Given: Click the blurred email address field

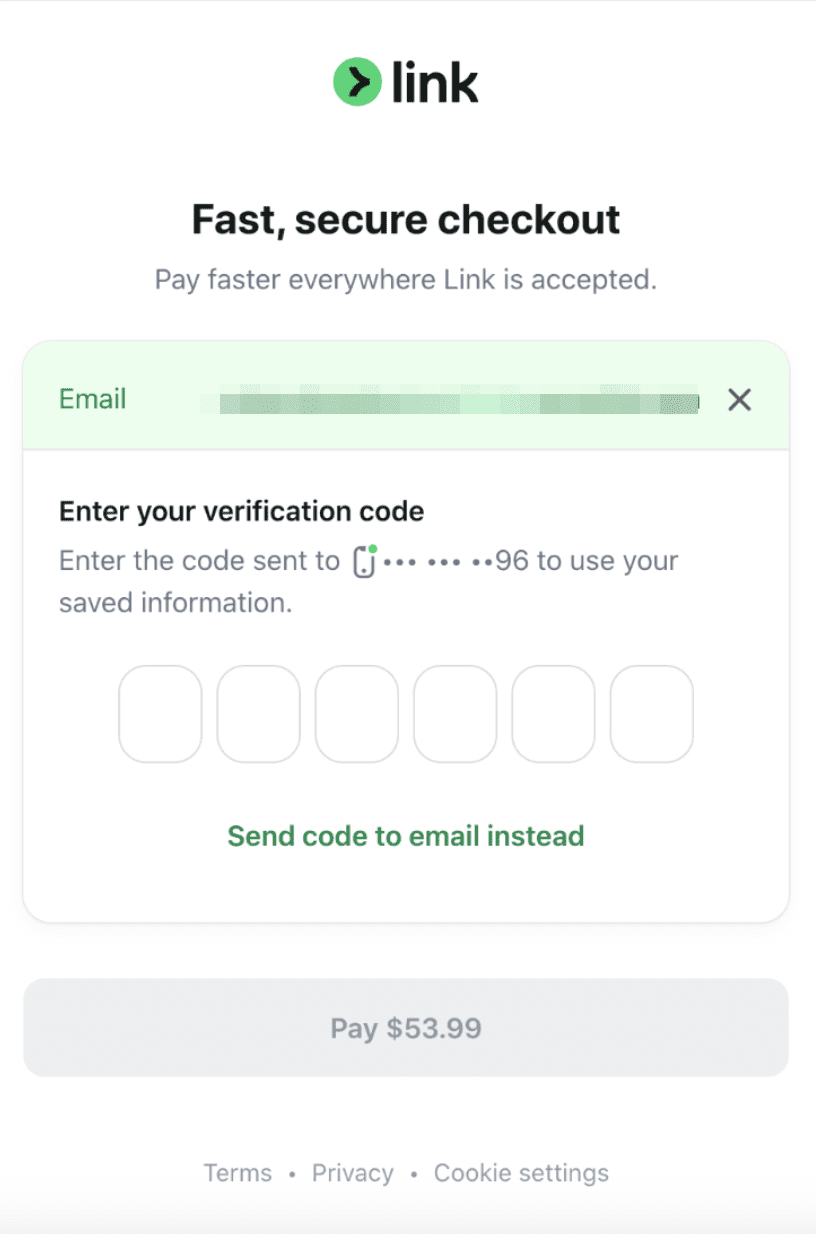Looking at the screenshot, I should point(450,402).
